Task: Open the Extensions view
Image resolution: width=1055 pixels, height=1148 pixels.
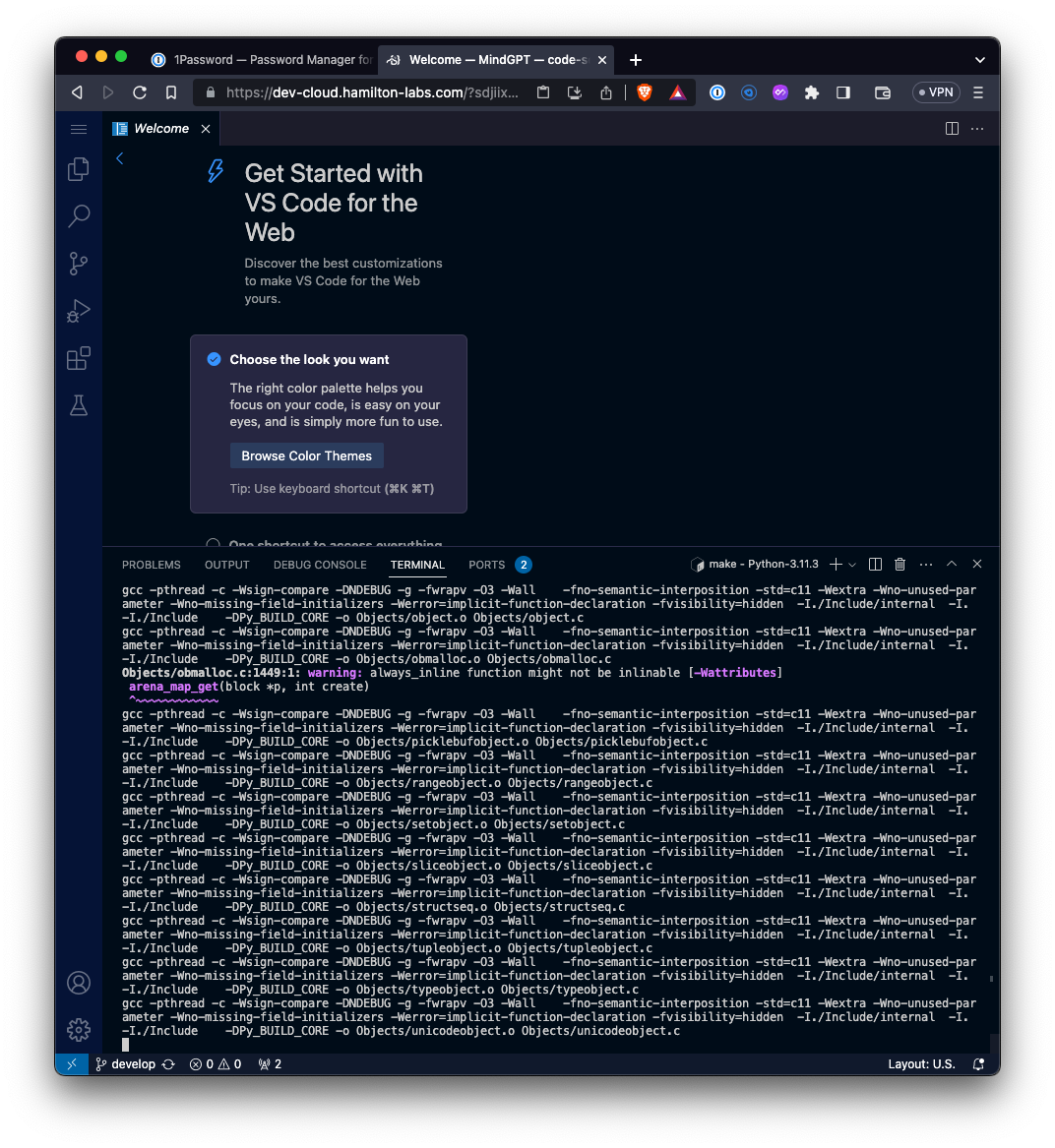Action: [x=79, y=358]
